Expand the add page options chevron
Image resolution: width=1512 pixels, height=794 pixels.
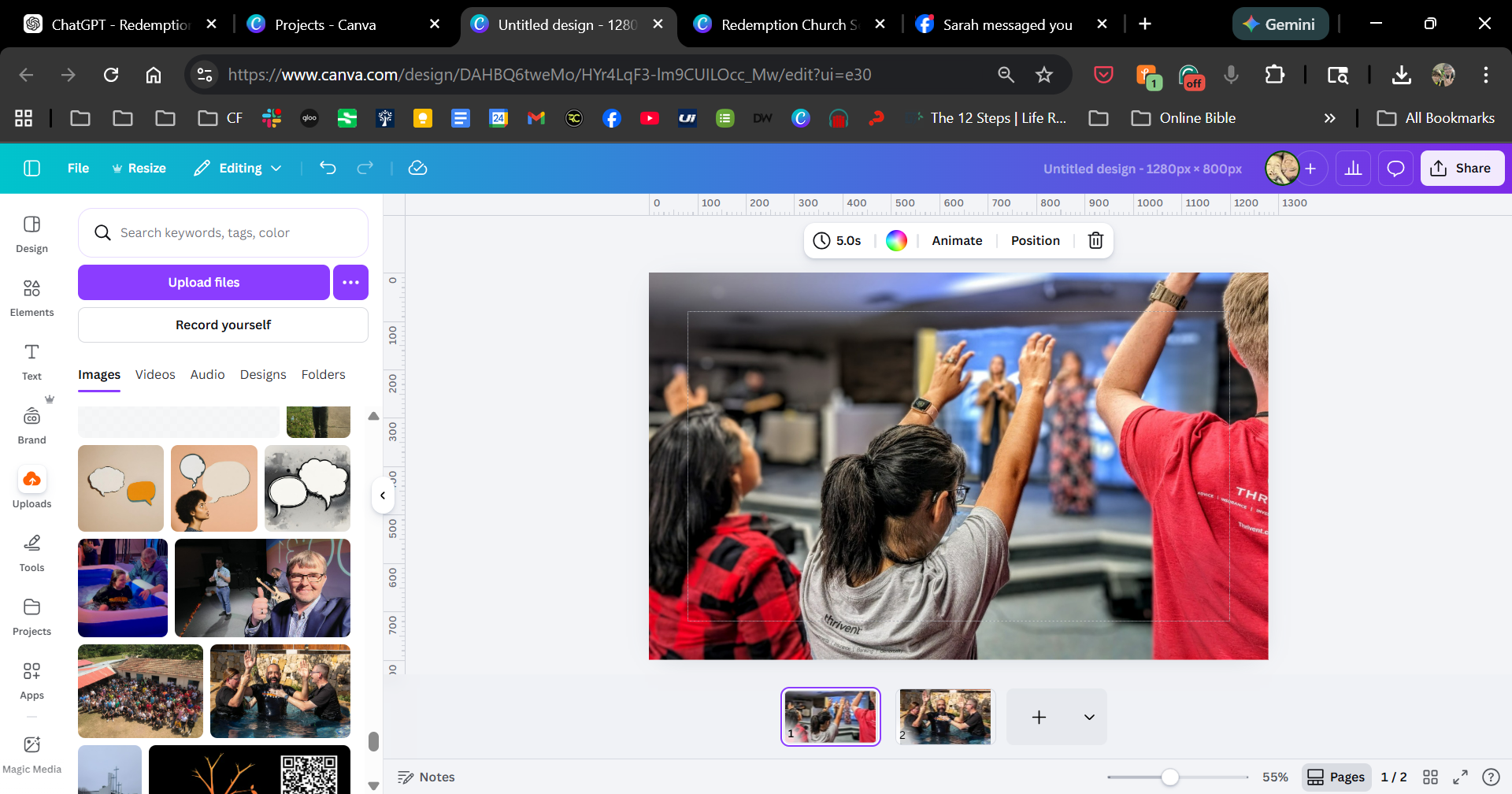(x=1089, y=717)
